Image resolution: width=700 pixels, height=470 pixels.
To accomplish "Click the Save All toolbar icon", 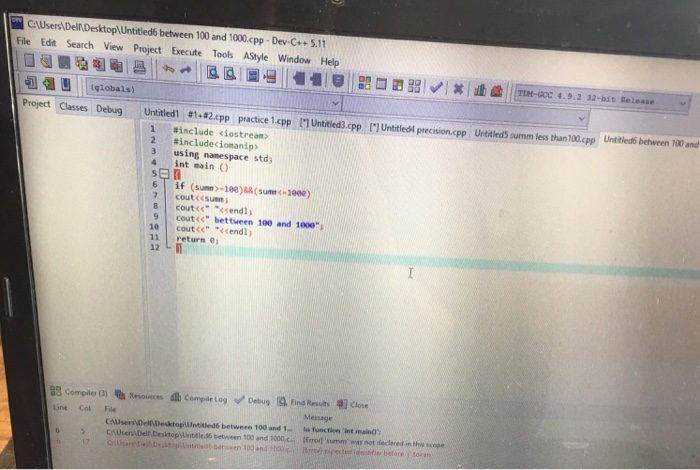I will 81,63.
